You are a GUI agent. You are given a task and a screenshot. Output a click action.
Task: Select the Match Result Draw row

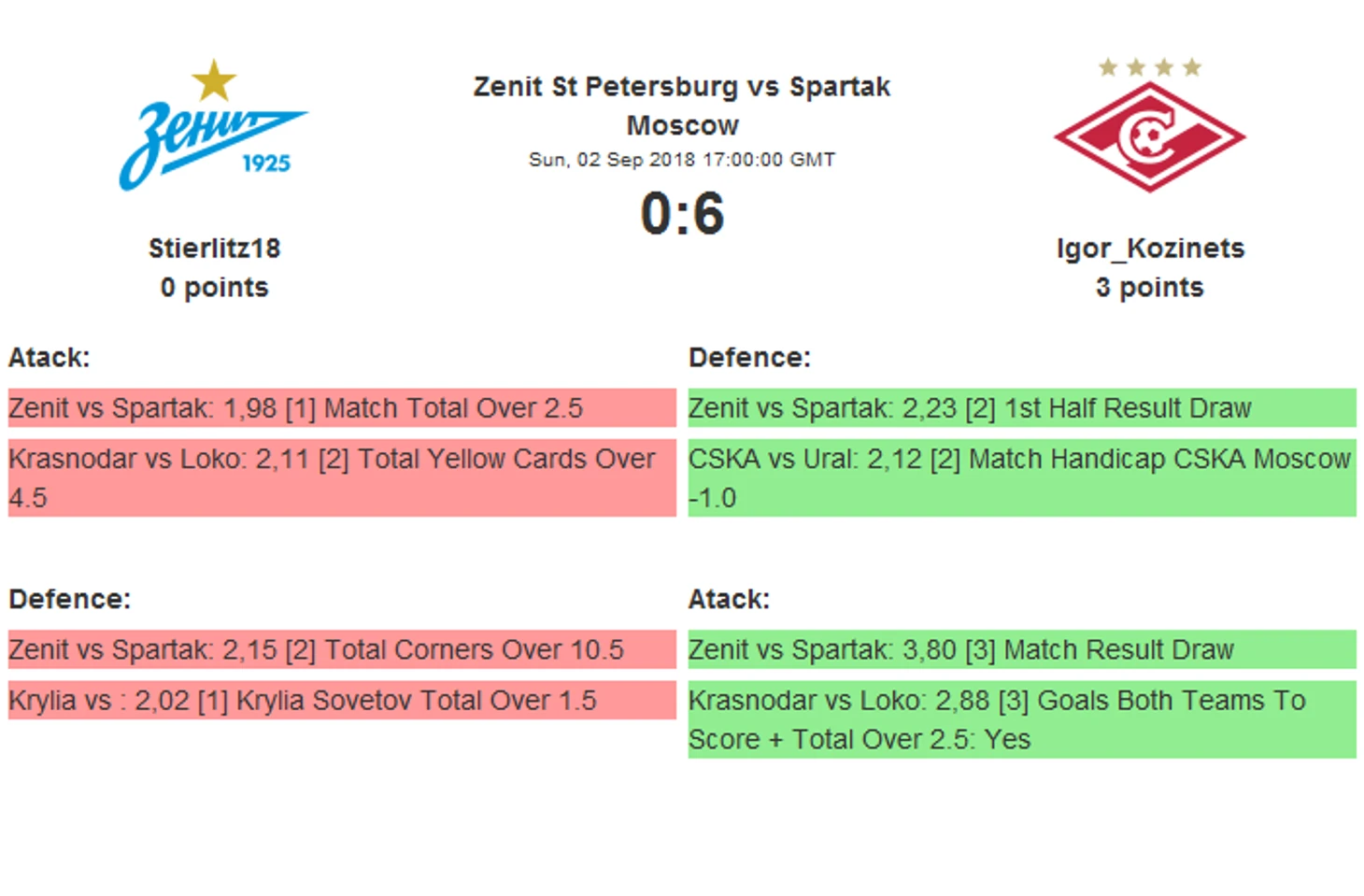tap(1022, 649)
